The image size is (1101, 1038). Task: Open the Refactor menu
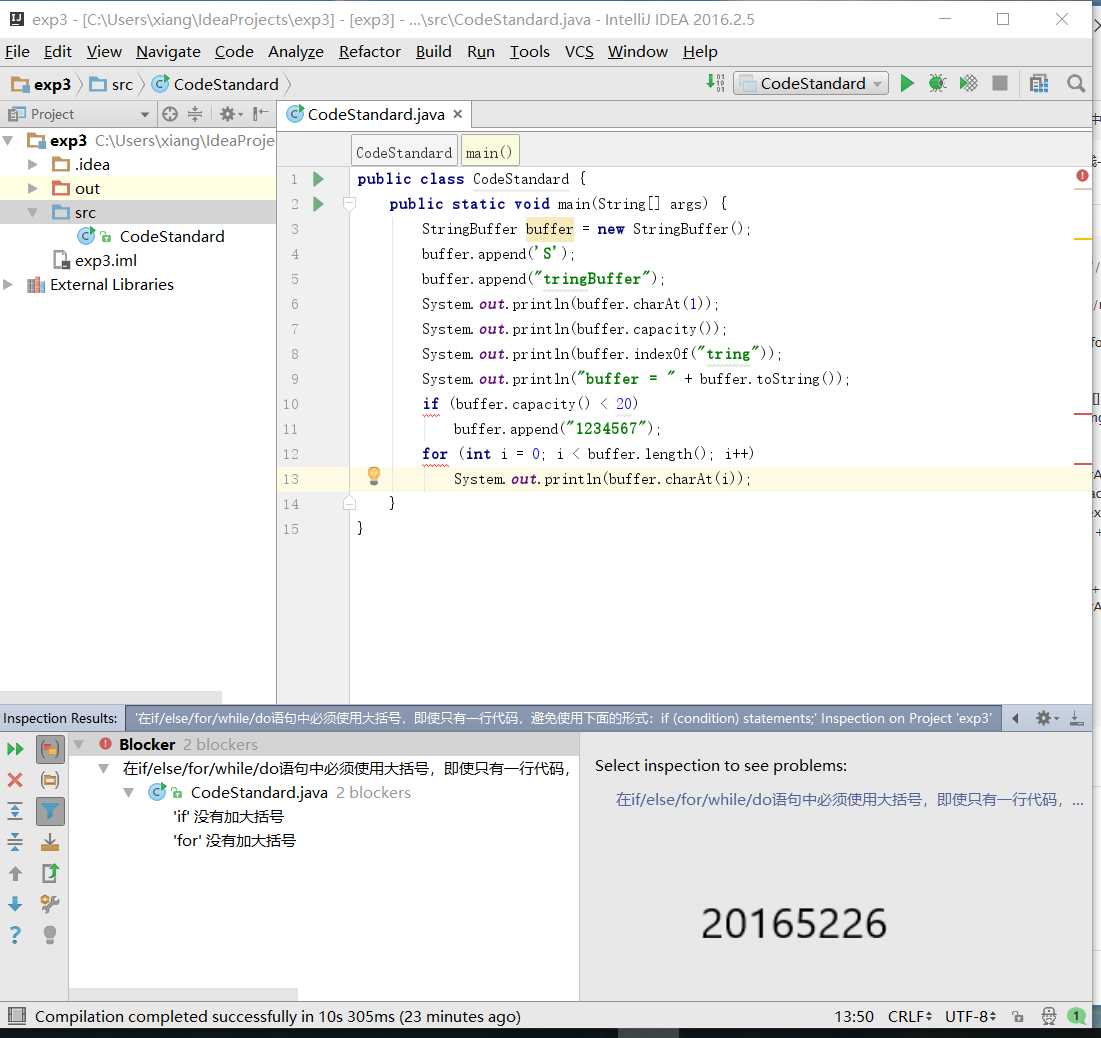click(369, 52)
